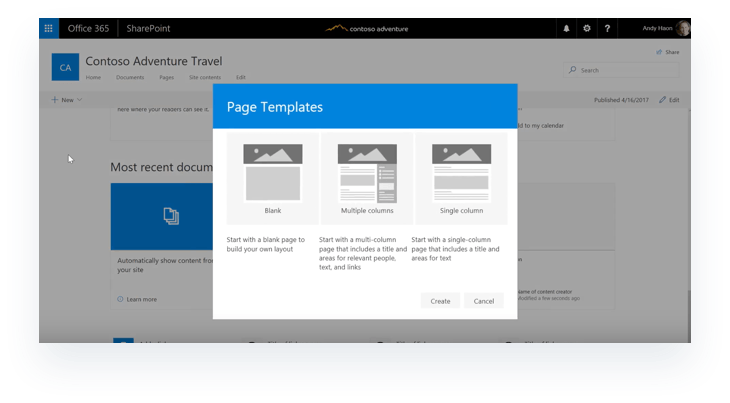Screen dimensions: 730x403
Task: Open the Home navigation item
Action: coord(93,77)
